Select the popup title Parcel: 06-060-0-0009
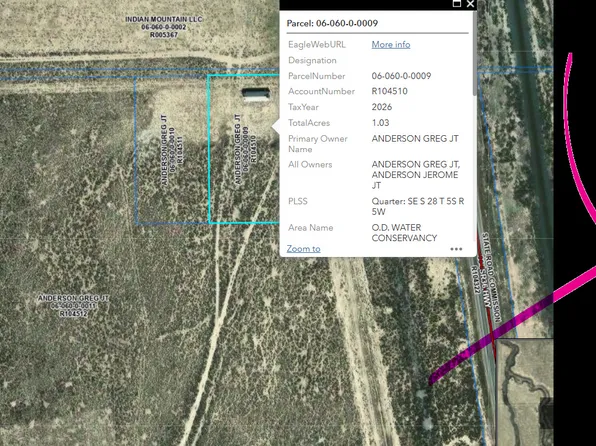 pyautogui.click(x=332, y=23)
